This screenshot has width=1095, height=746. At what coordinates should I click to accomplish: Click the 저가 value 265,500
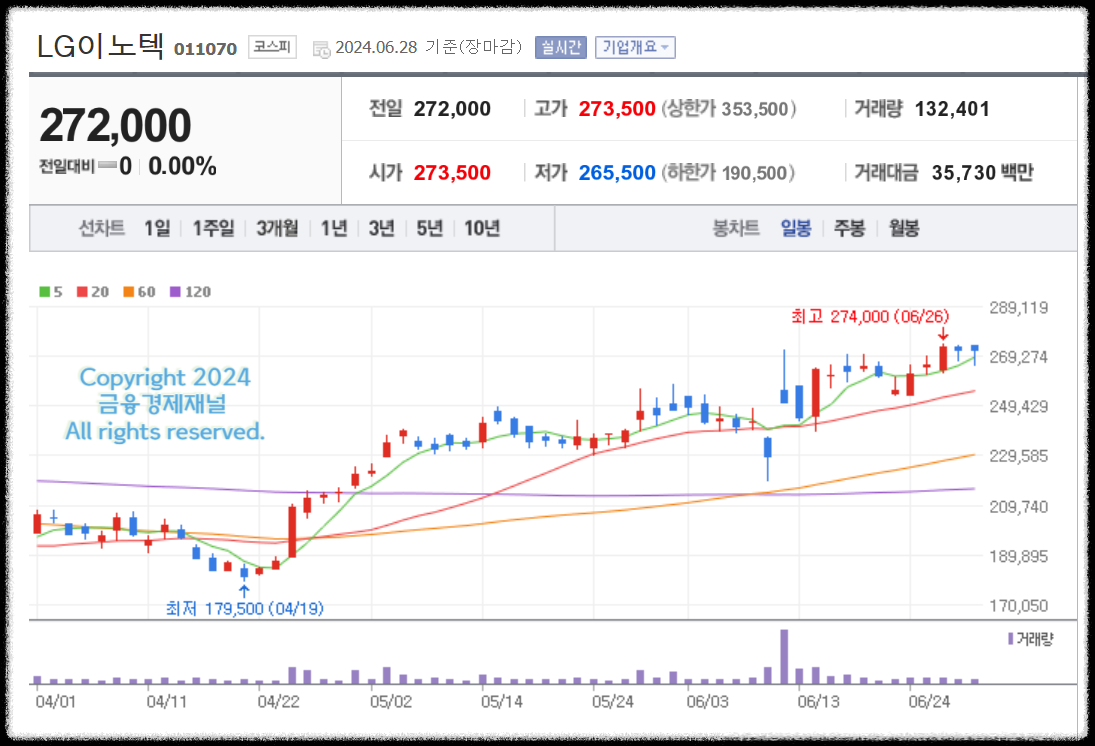click(x=617, y=173)
